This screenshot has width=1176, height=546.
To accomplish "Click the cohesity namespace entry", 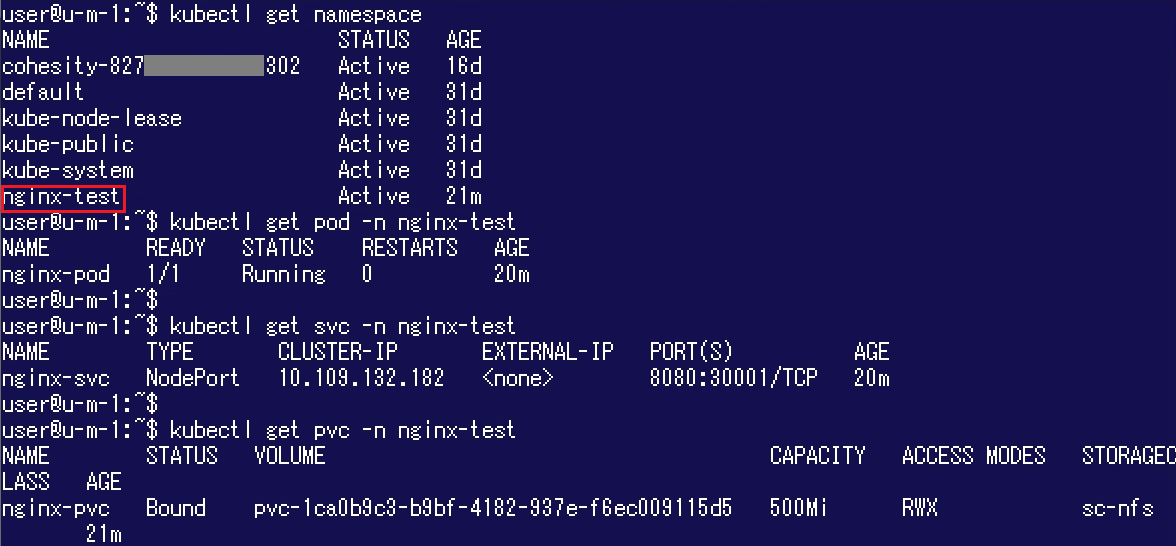I will point(151,66).
